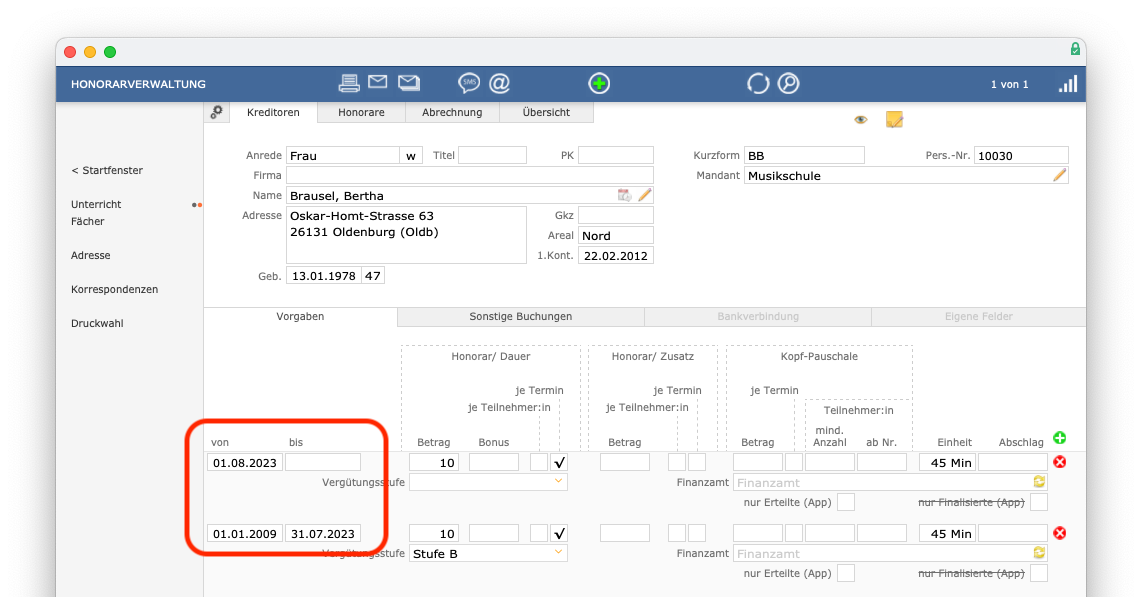Click the pencil icon in Mandant field
1142x597 pixels.
(x=1060, y=175)
